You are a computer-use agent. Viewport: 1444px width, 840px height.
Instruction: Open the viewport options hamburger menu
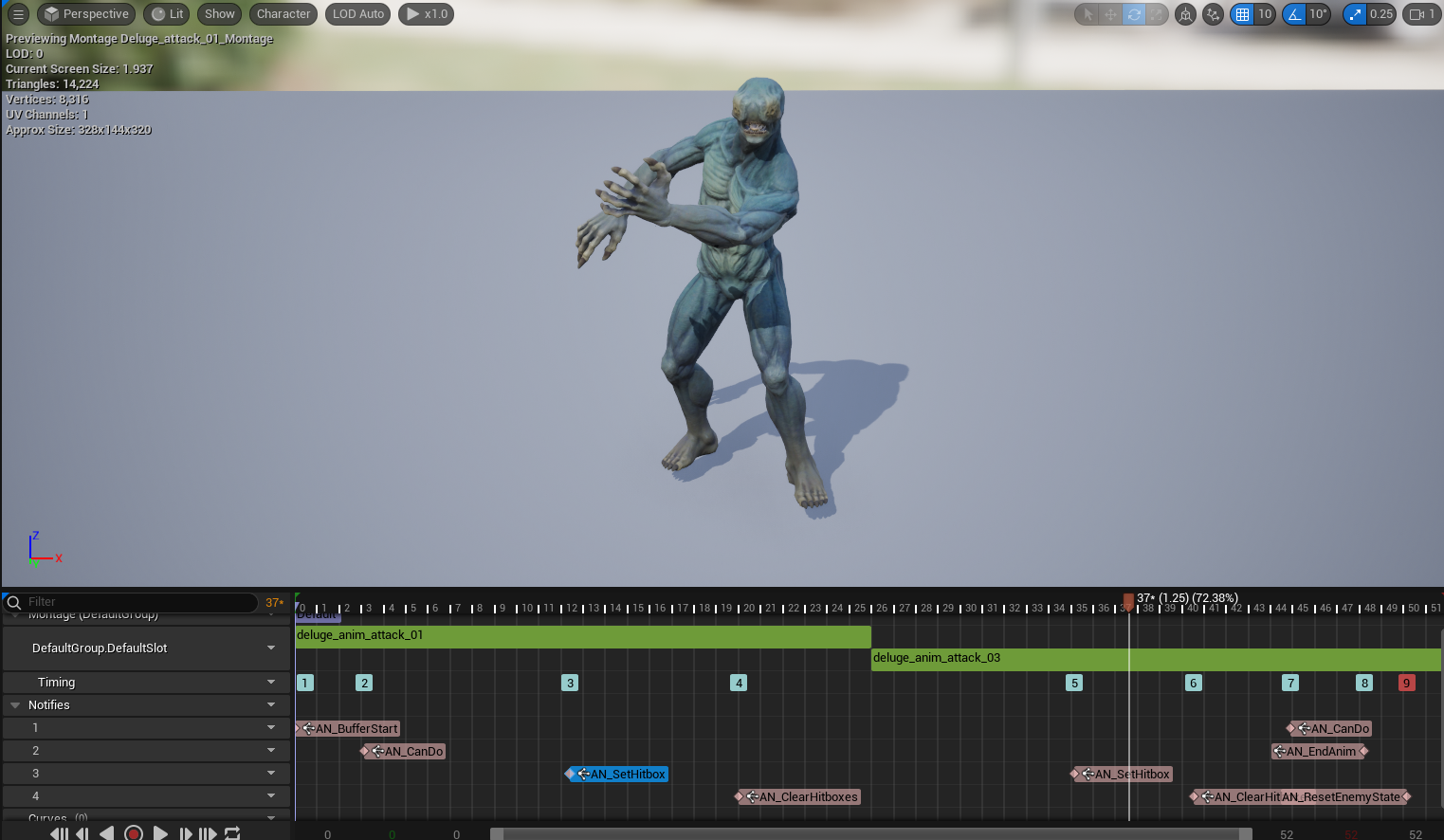pyautogui.click(x=18, y=14)
